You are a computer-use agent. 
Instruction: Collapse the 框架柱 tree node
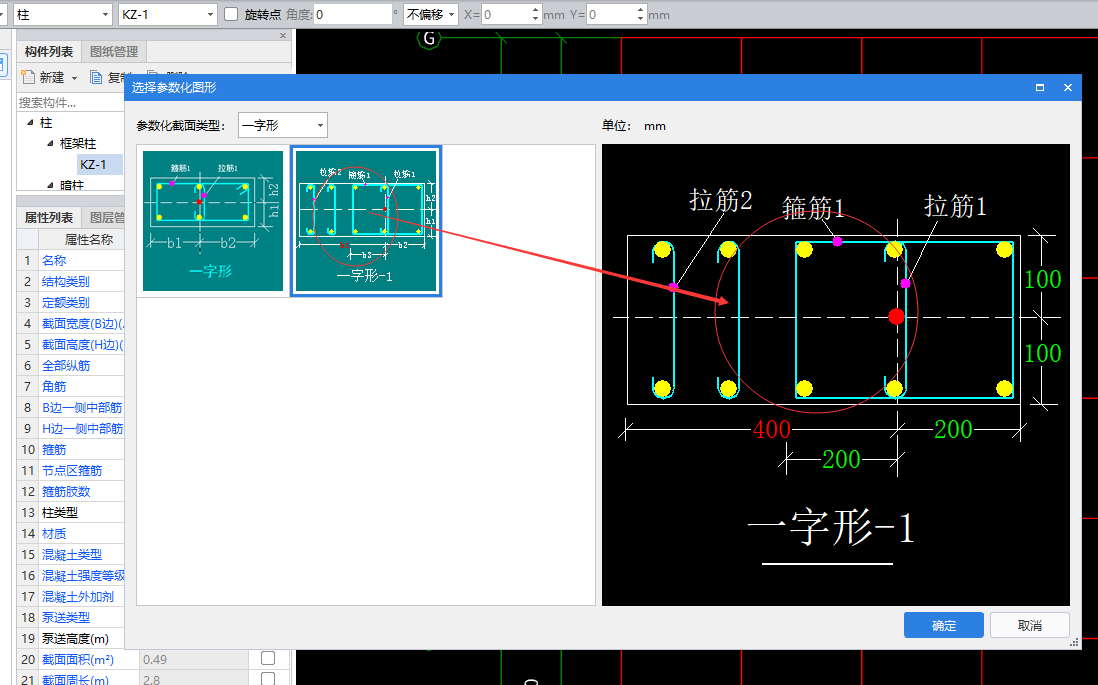[x=50, y=144]
